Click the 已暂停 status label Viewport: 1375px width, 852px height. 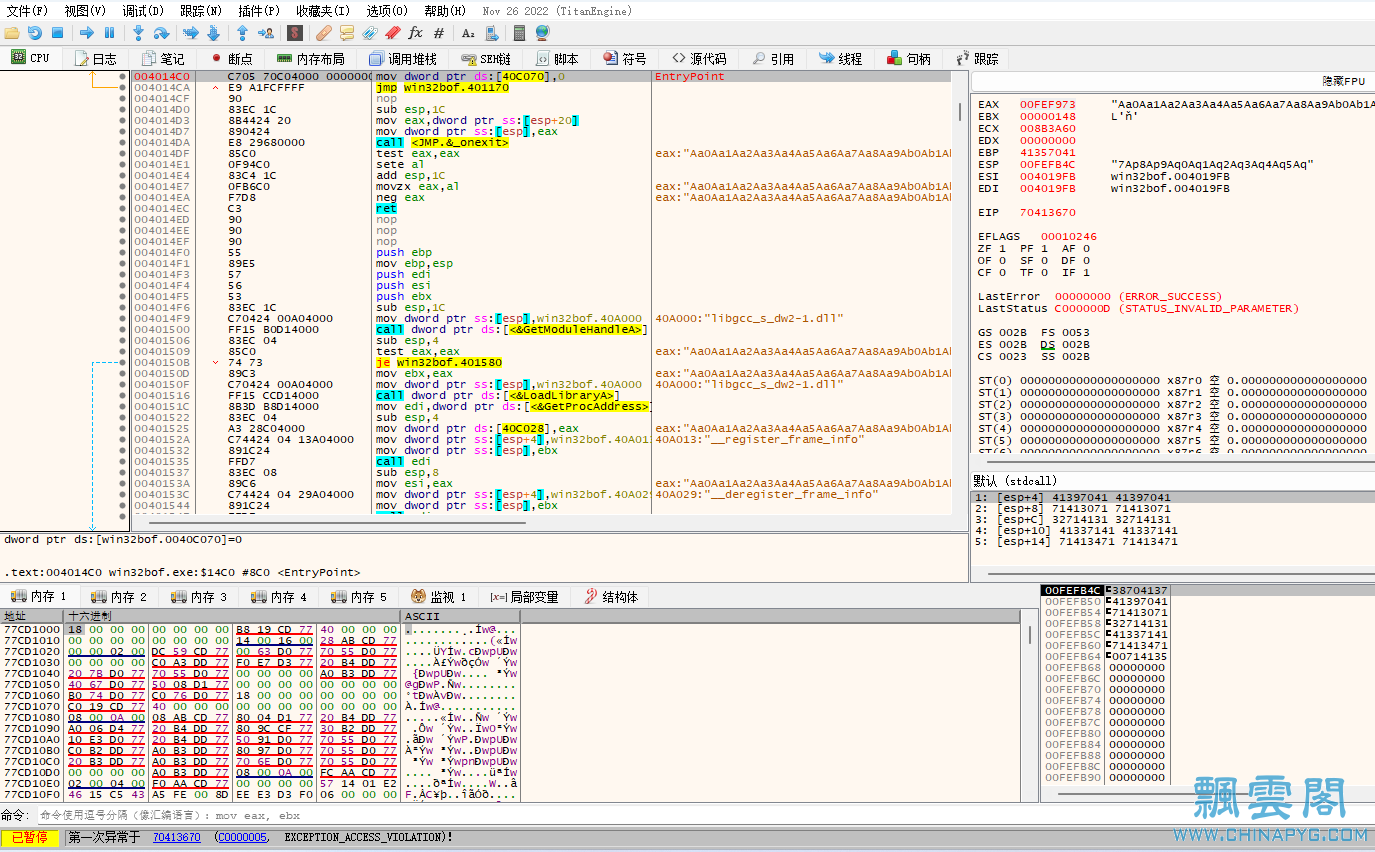pos(30,837)
